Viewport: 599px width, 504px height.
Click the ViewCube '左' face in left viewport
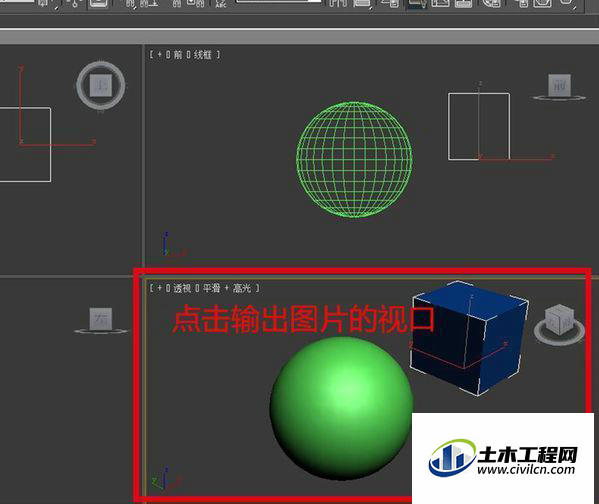(101, 319)
